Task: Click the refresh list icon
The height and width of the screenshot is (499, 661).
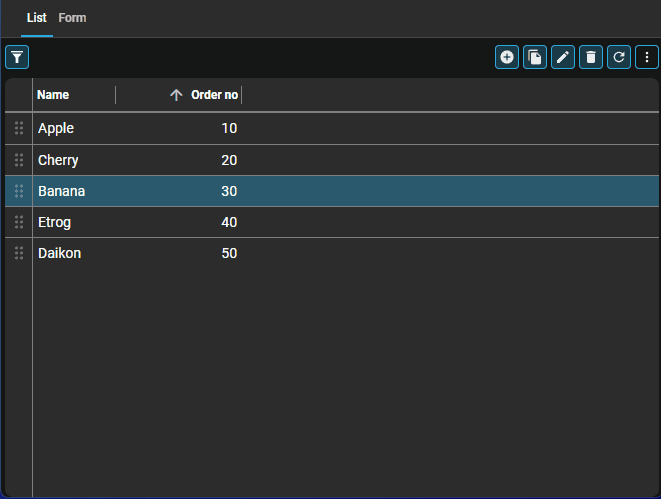Action: point(619,57)
